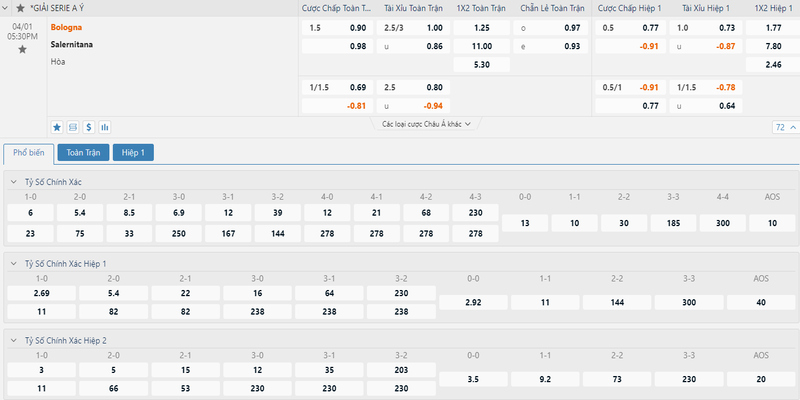800x400 pixels.
Task: Pick first-half correct score 1-0 at 2.69
Action: 42,293
